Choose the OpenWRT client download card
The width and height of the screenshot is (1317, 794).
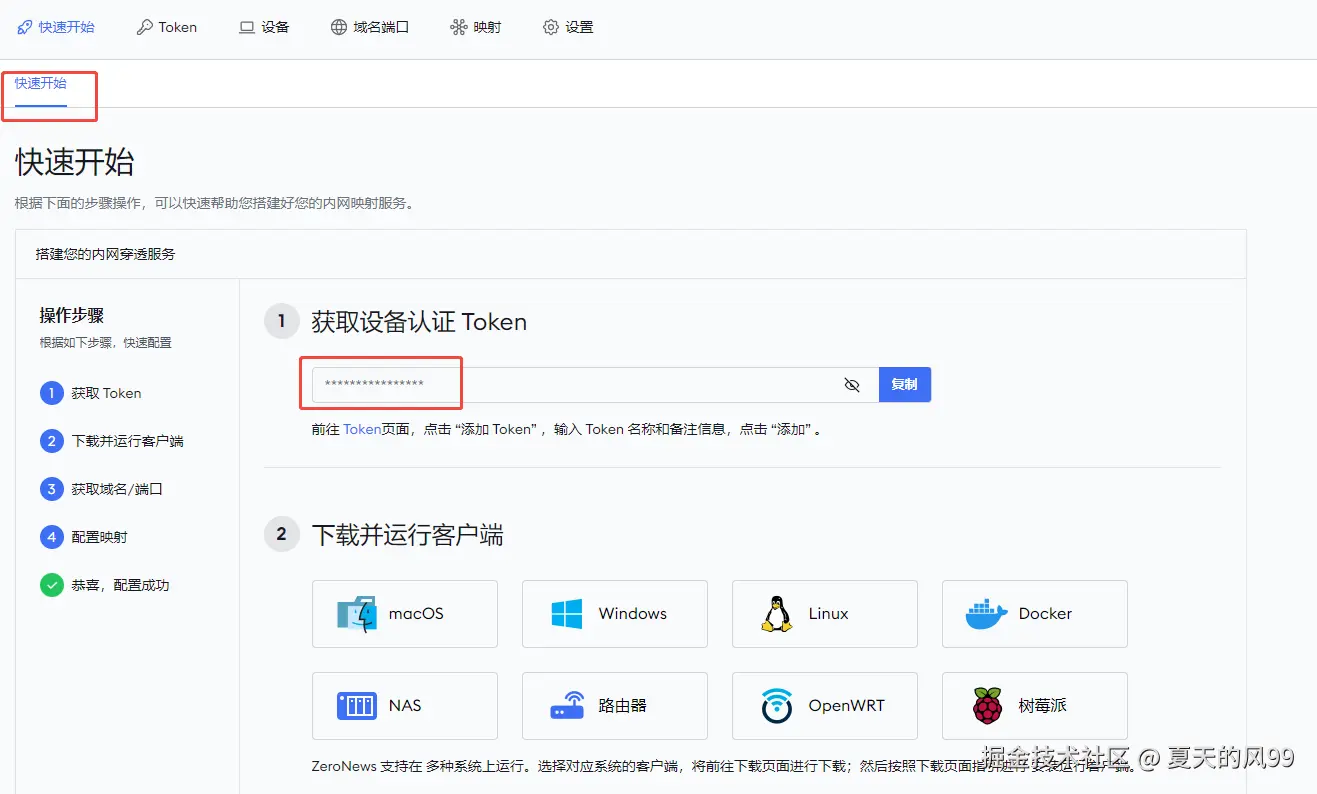click(x=825, y=706)
